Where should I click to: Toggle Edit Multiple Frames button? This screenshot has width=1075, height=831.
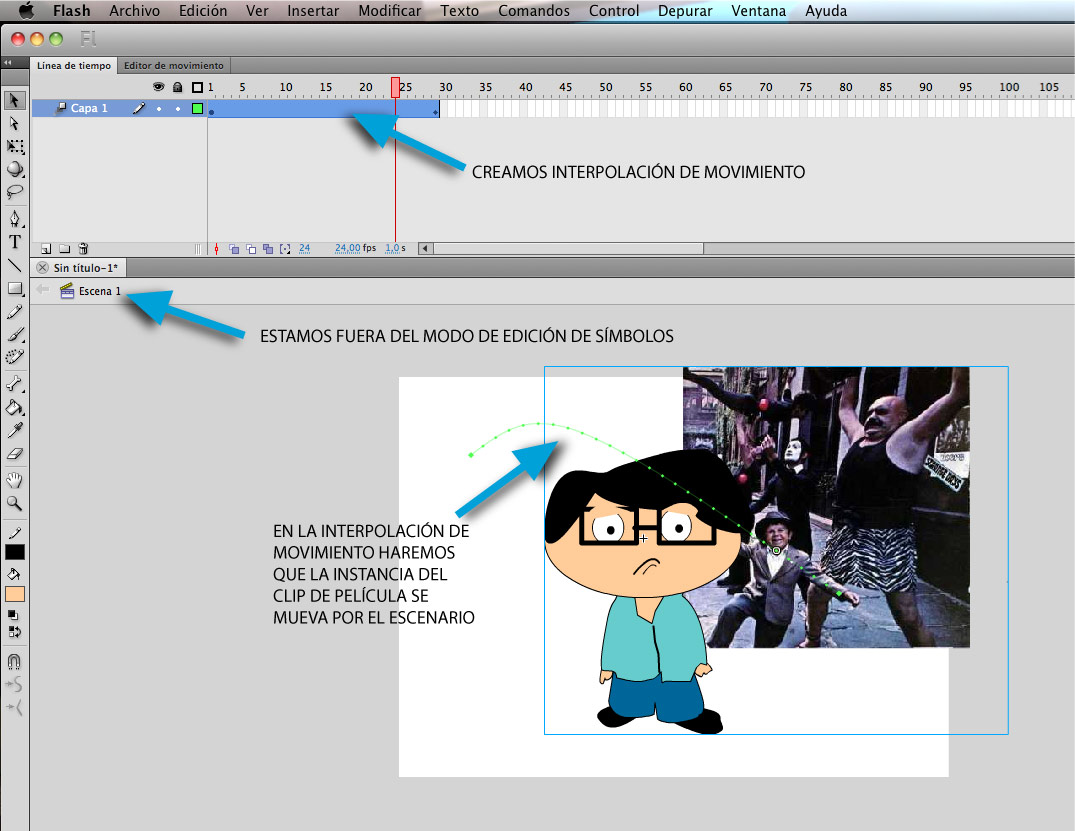pos(268,249)
